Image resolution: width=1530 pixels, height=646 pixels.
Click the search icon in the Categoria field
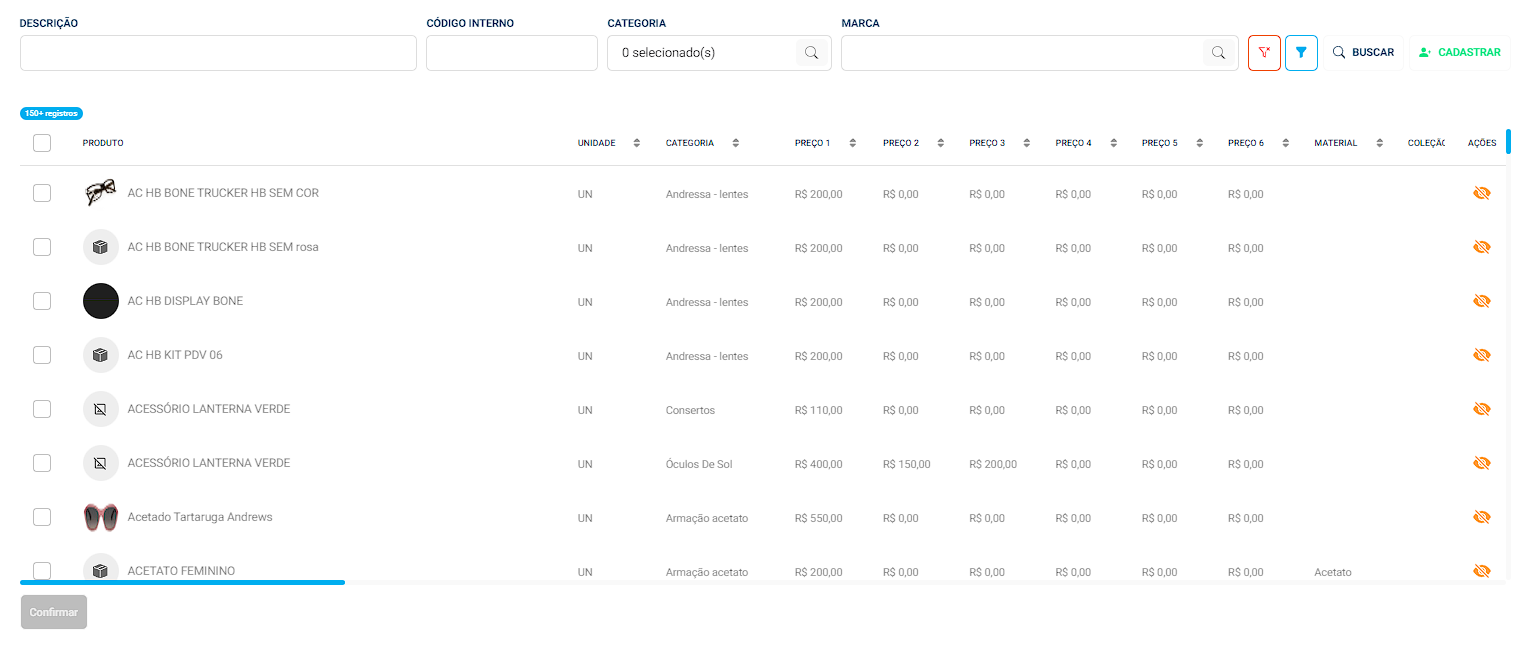[812, 53]
